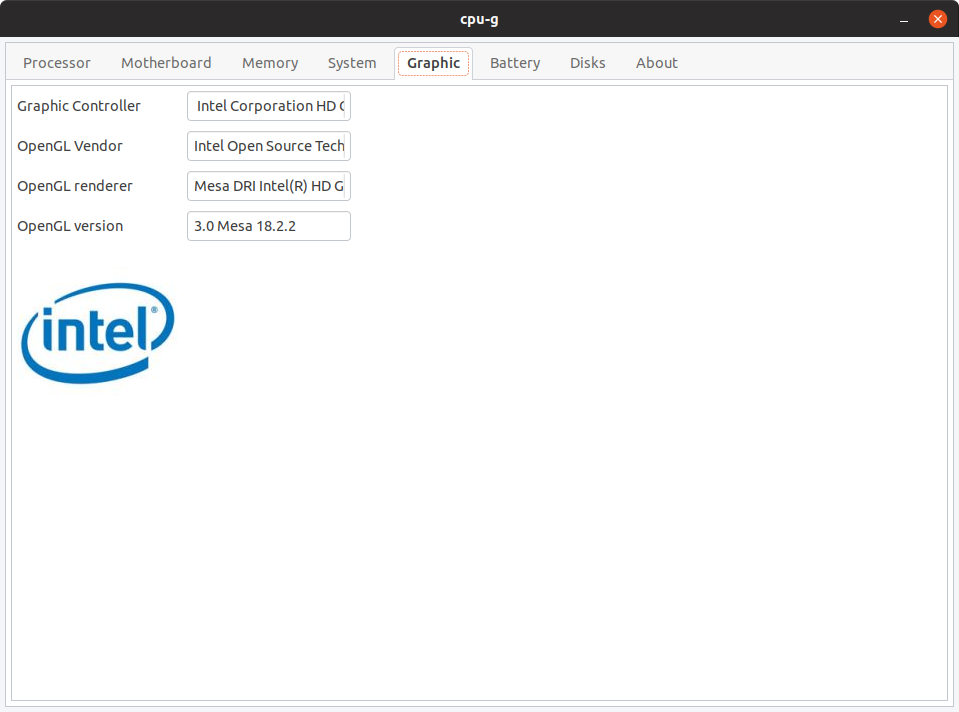
Task: Click the Graphic Controller value field
Action: [268, 106]
